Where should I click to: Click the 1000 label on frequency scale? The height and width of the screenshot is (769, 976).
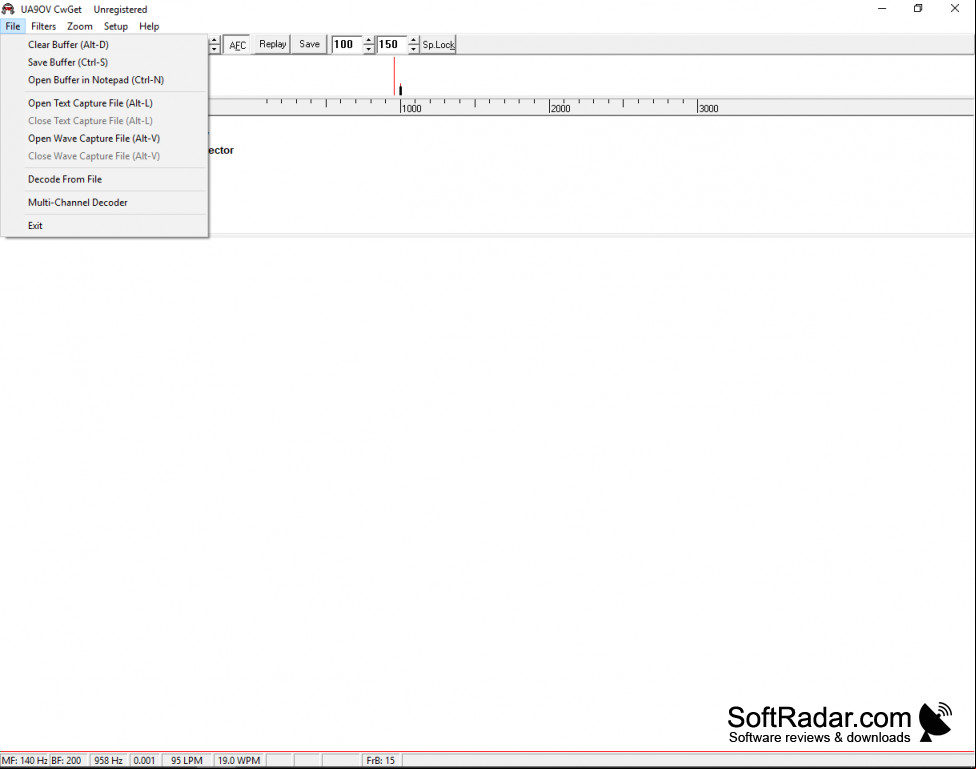coord(411,108)
